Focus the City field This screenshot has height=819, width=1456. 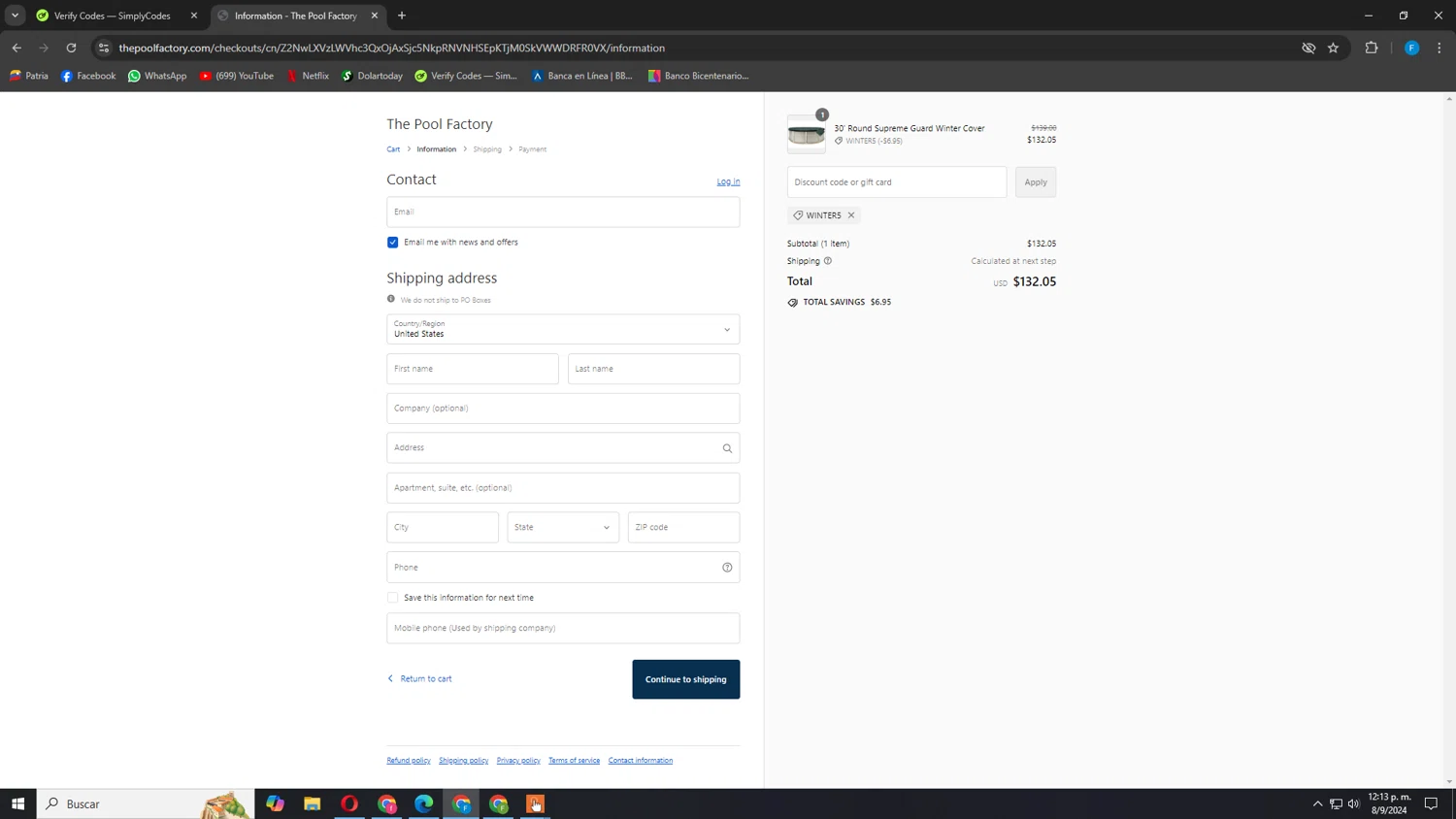pyautogui.click(x=443, y=528)
